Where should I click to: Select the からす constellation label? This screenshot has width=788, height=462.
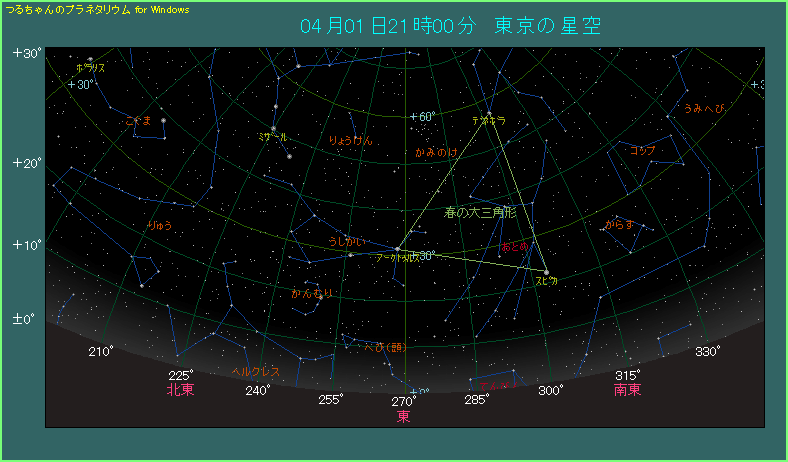[x=619, y=224]
